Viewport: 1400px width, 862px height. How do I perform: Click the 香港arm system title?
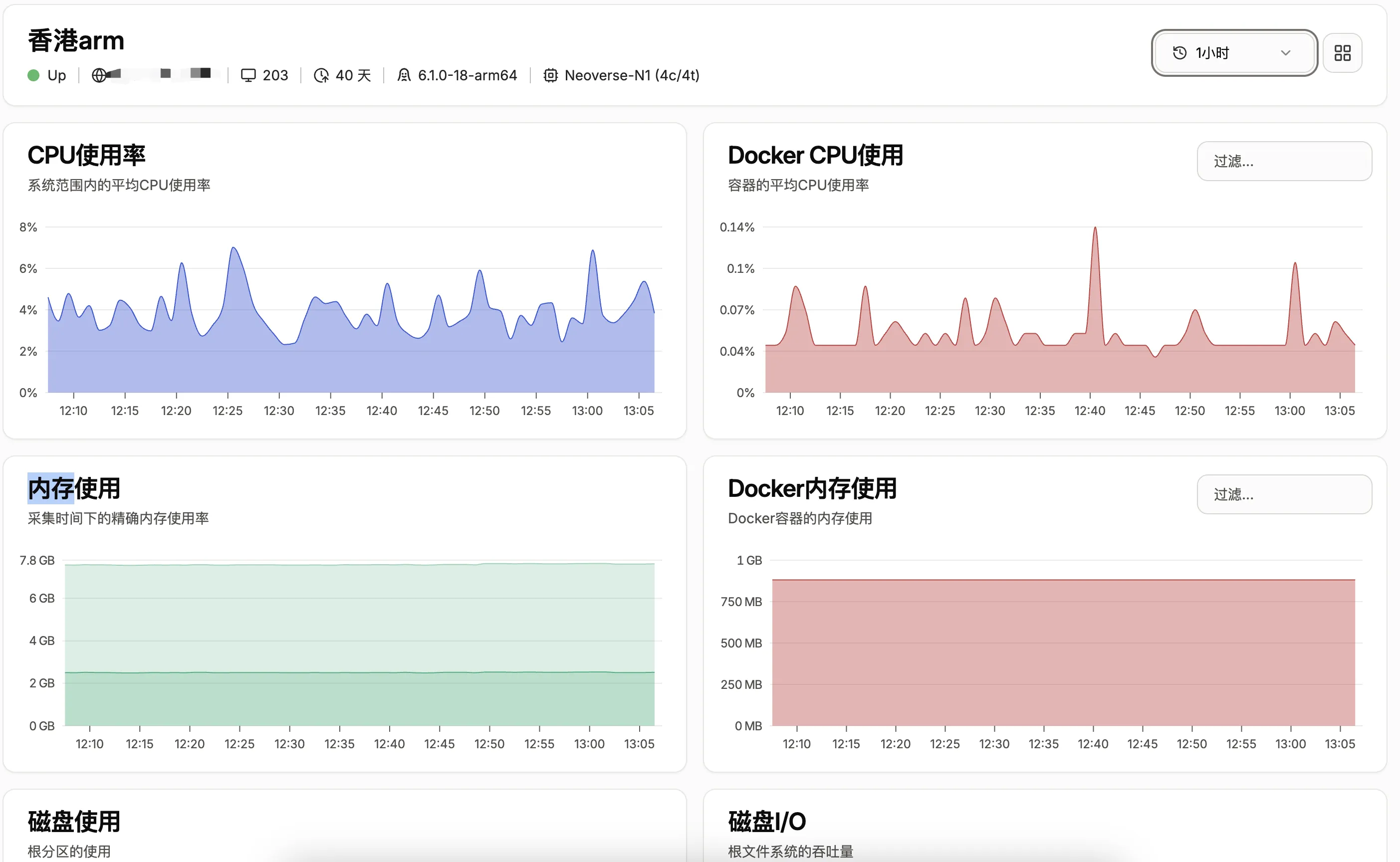coord(76,41)
